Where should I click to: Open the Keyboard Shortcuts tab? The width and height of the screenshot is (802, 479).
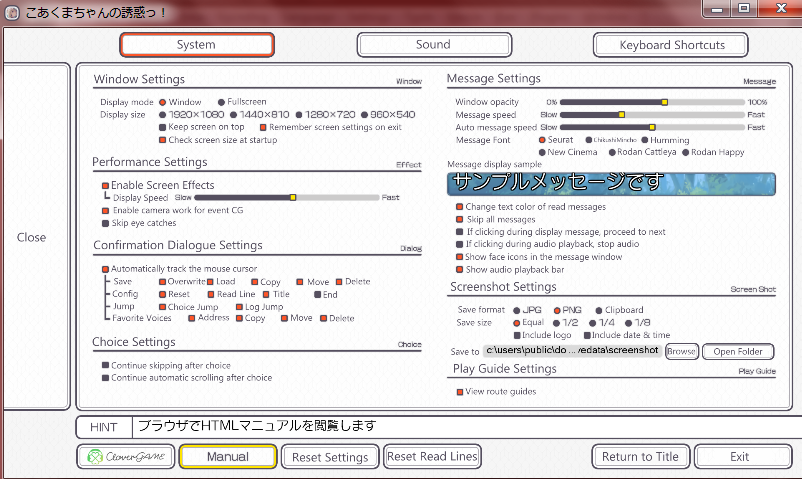tap(670, 45)
